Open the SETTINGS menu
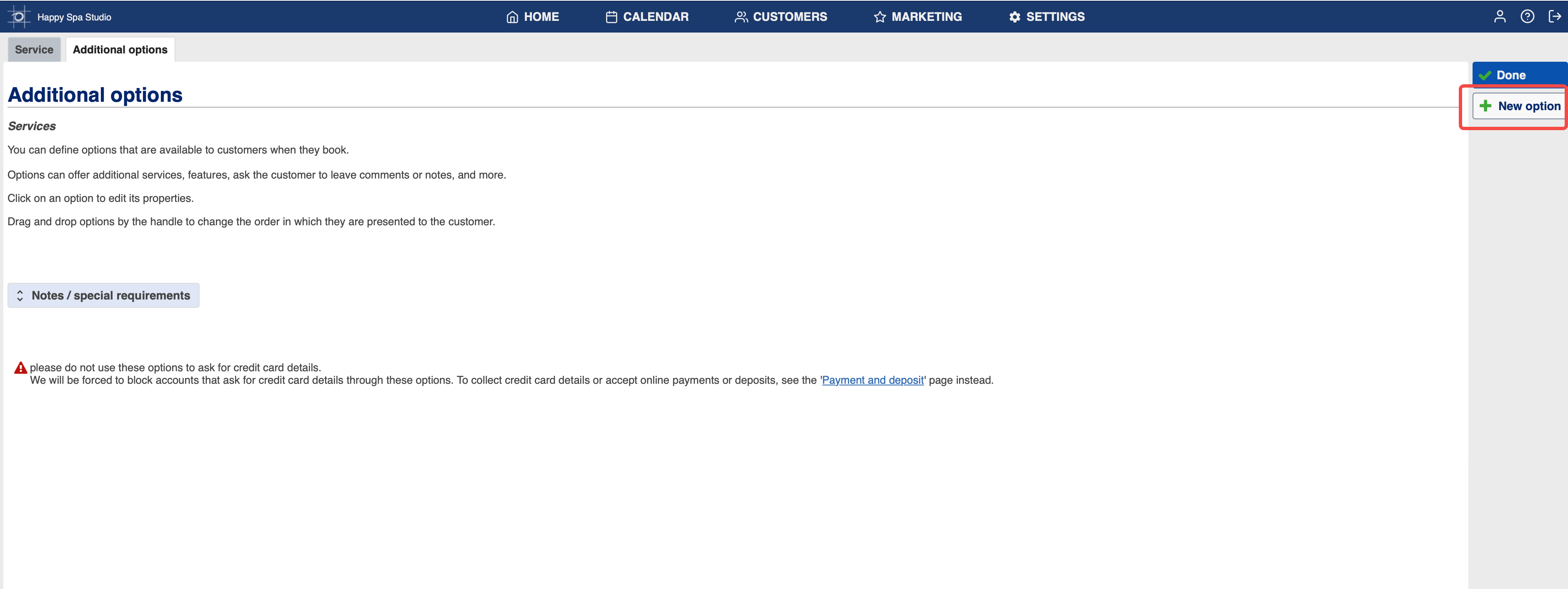Screen dimensions: 1568x589 pyautogui.click(x=1046, y=17)
